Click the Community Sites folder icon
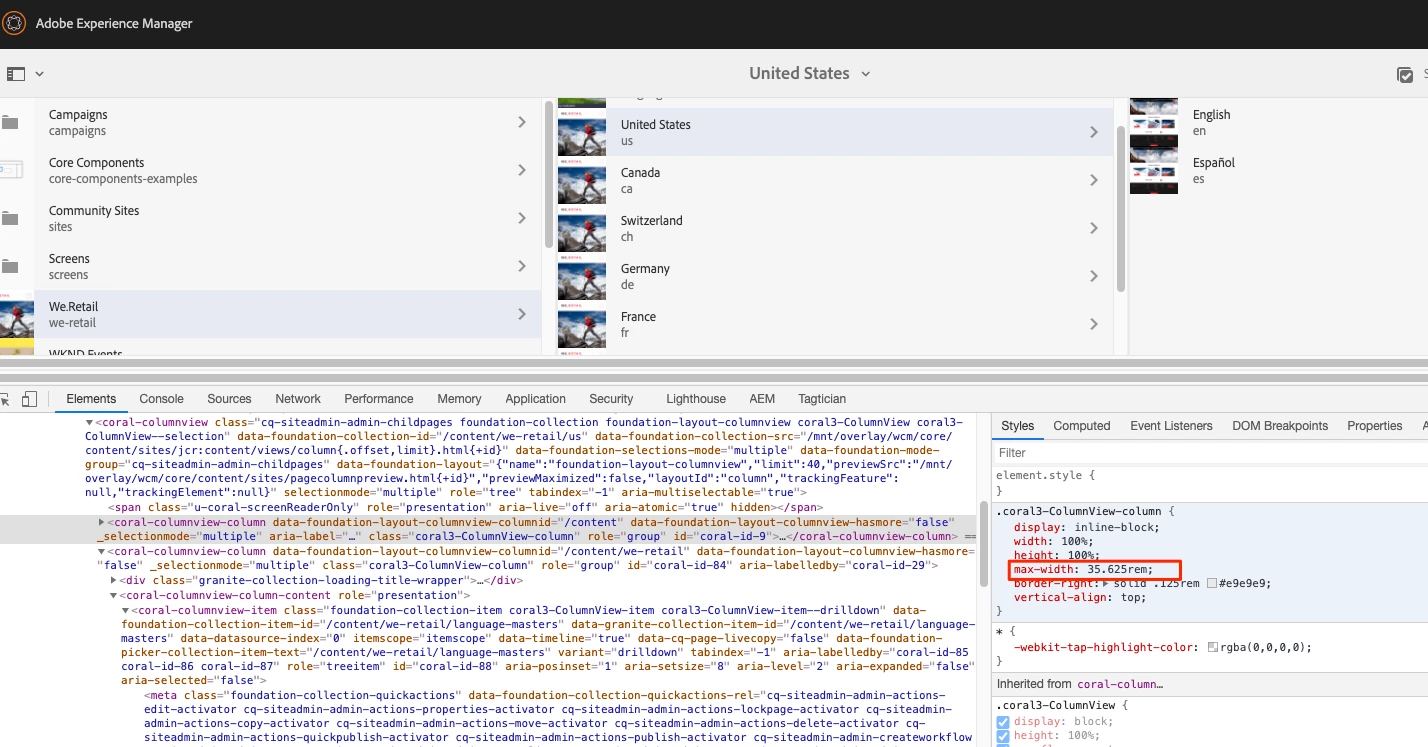This screenshot has height=747, width=1428. pyautogui.click(x=10, y=219)
